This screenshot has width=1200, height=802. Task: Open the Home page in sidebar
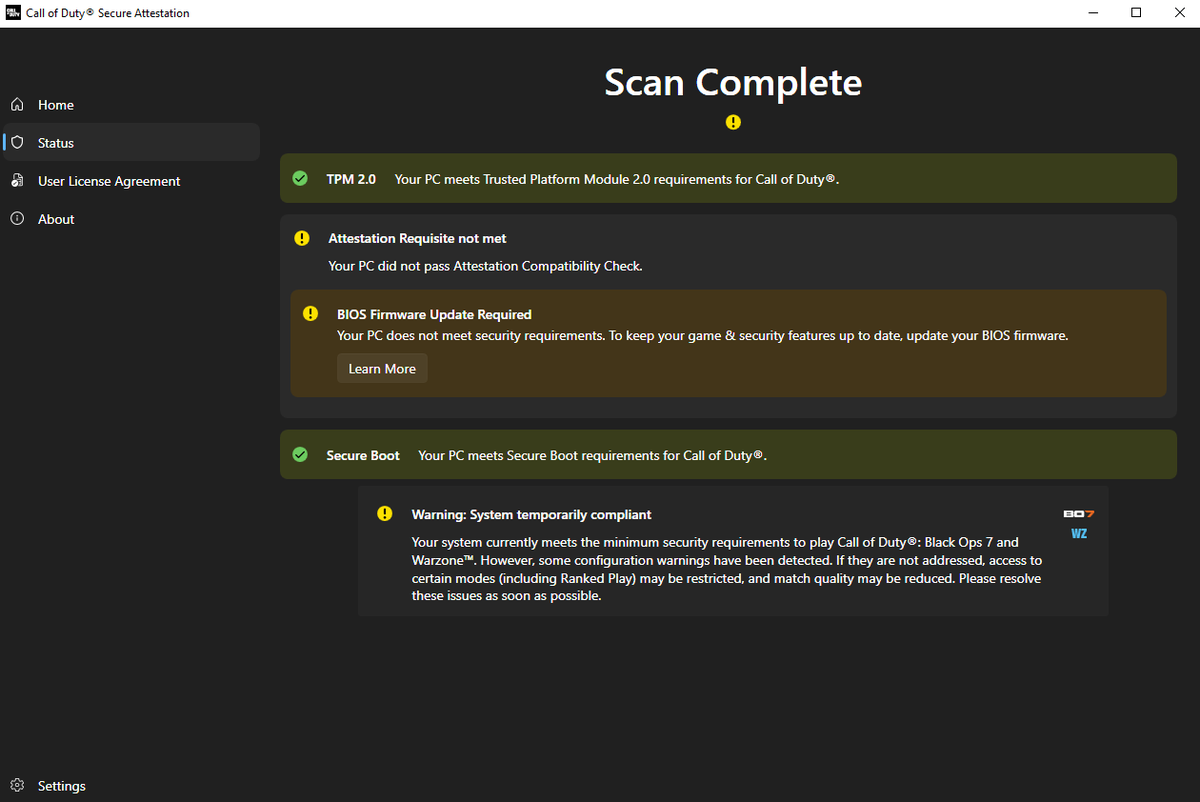[x=131, y=105]
